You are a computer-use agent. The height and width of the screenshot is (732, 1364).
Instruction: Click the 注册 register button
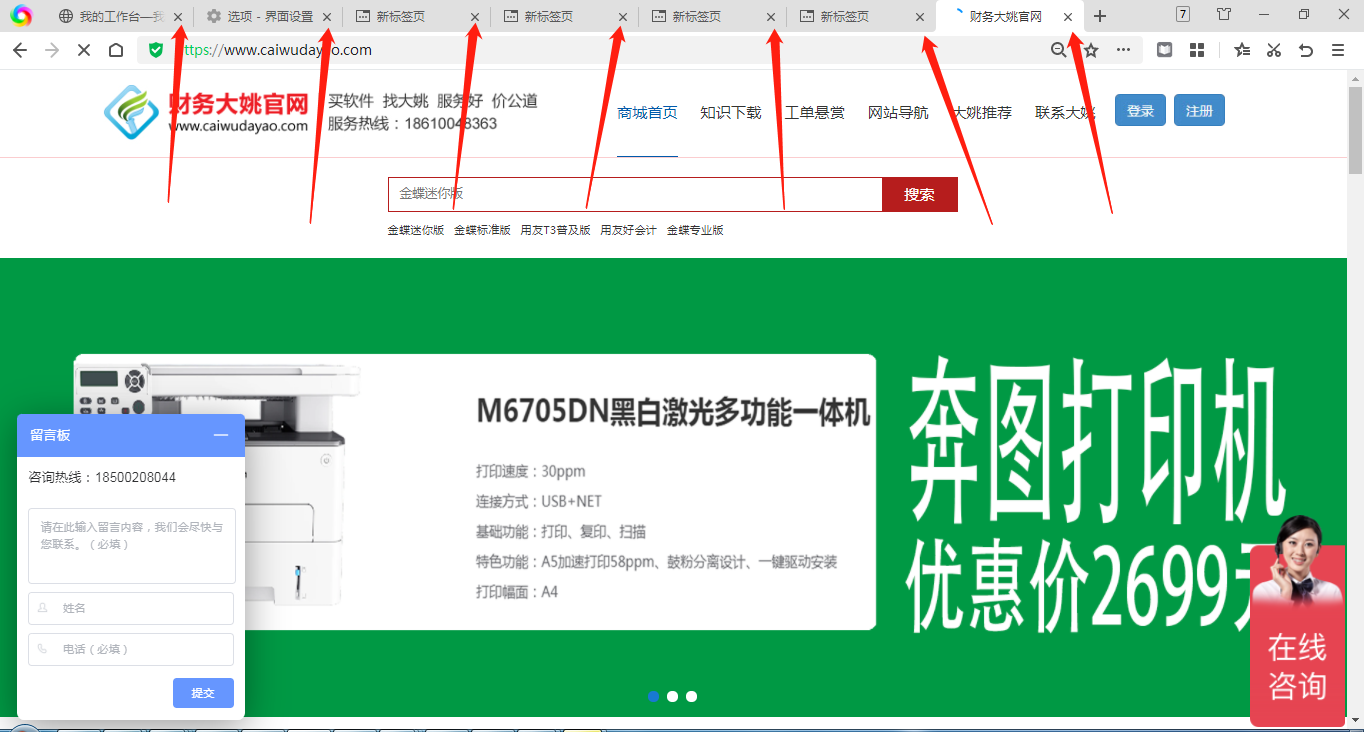1199,111
